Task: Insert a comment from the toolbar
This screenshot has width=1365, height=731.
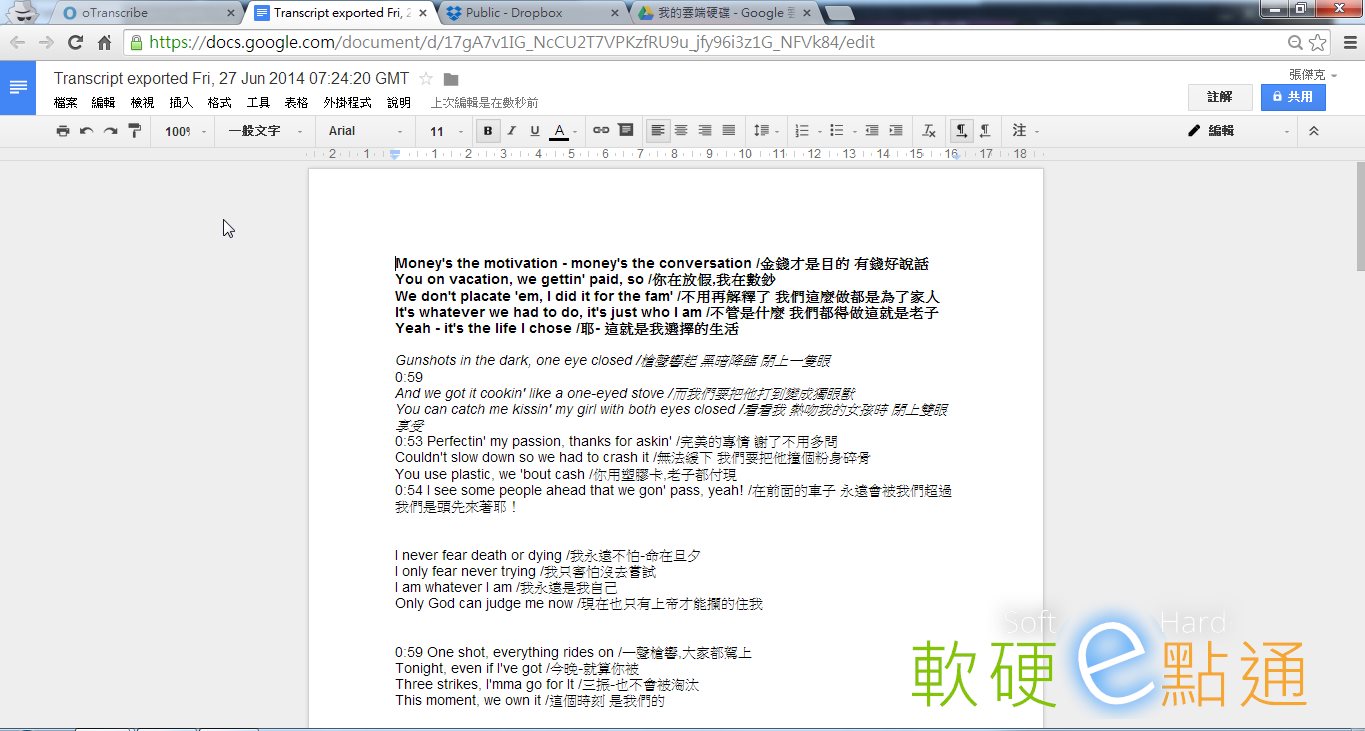Action: [626, 131]
